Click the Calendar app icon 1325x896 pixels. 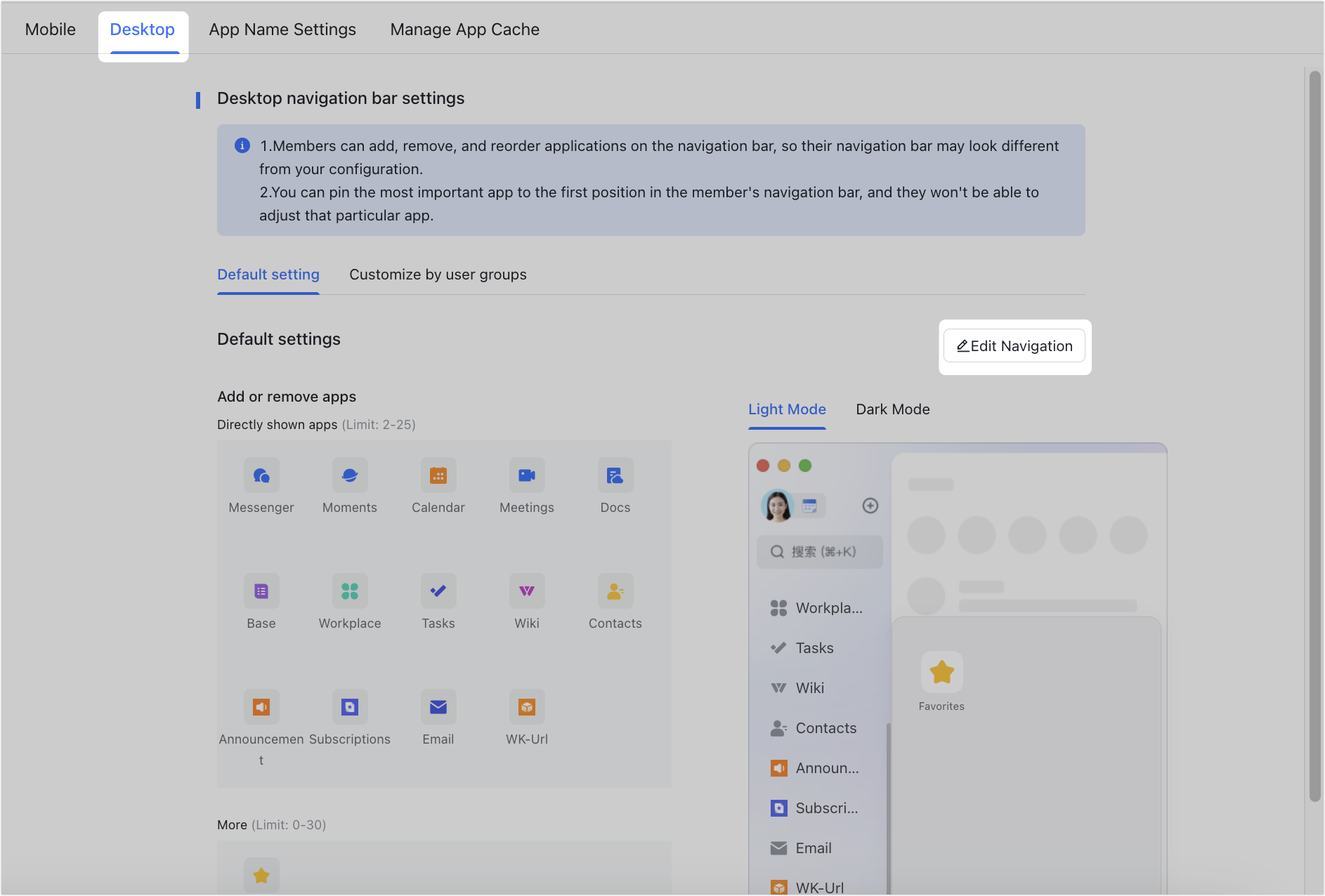tap(438, 475)
